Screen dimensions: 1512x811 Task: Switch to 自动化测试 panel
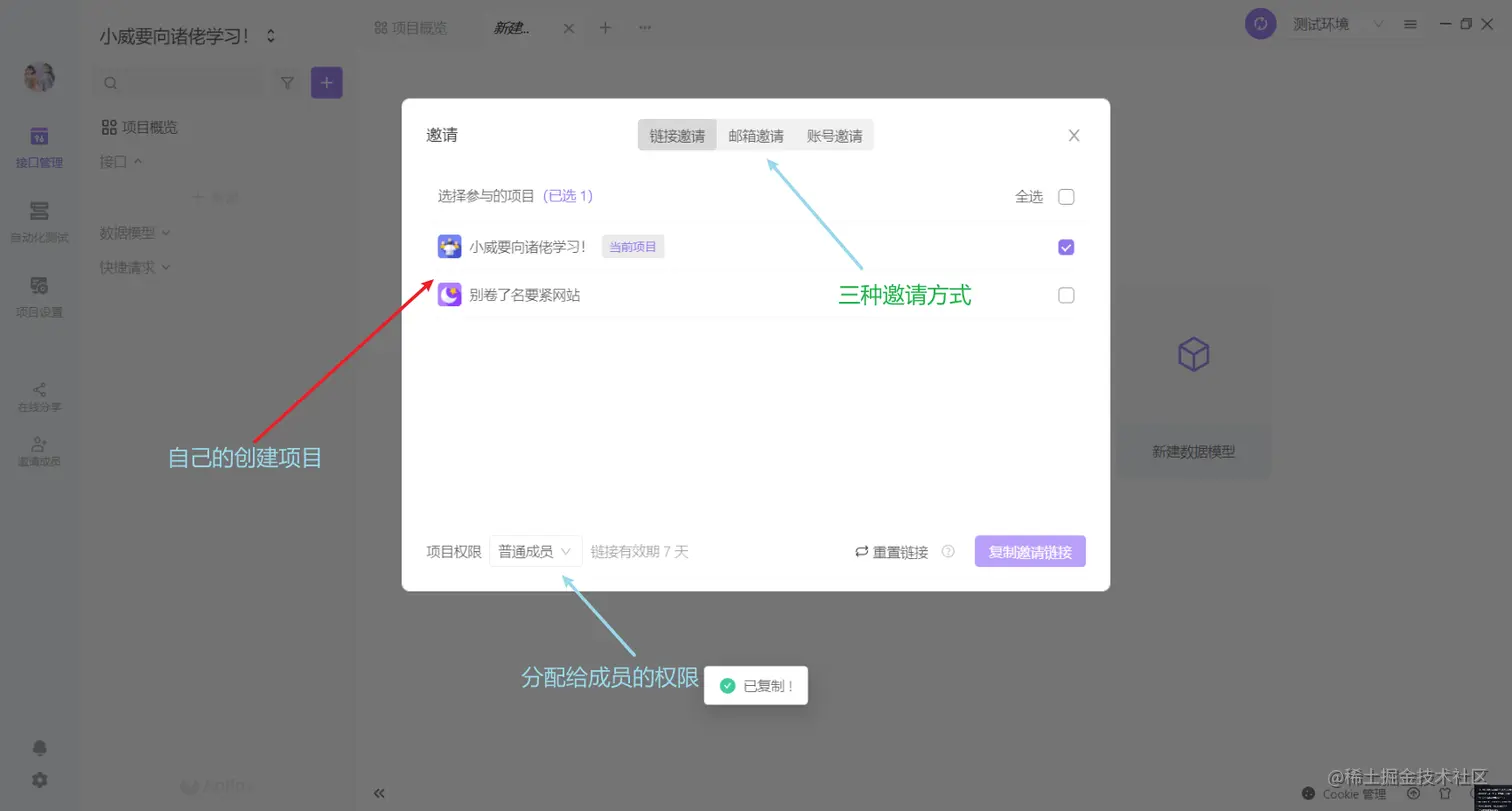(x=38, y=222)
